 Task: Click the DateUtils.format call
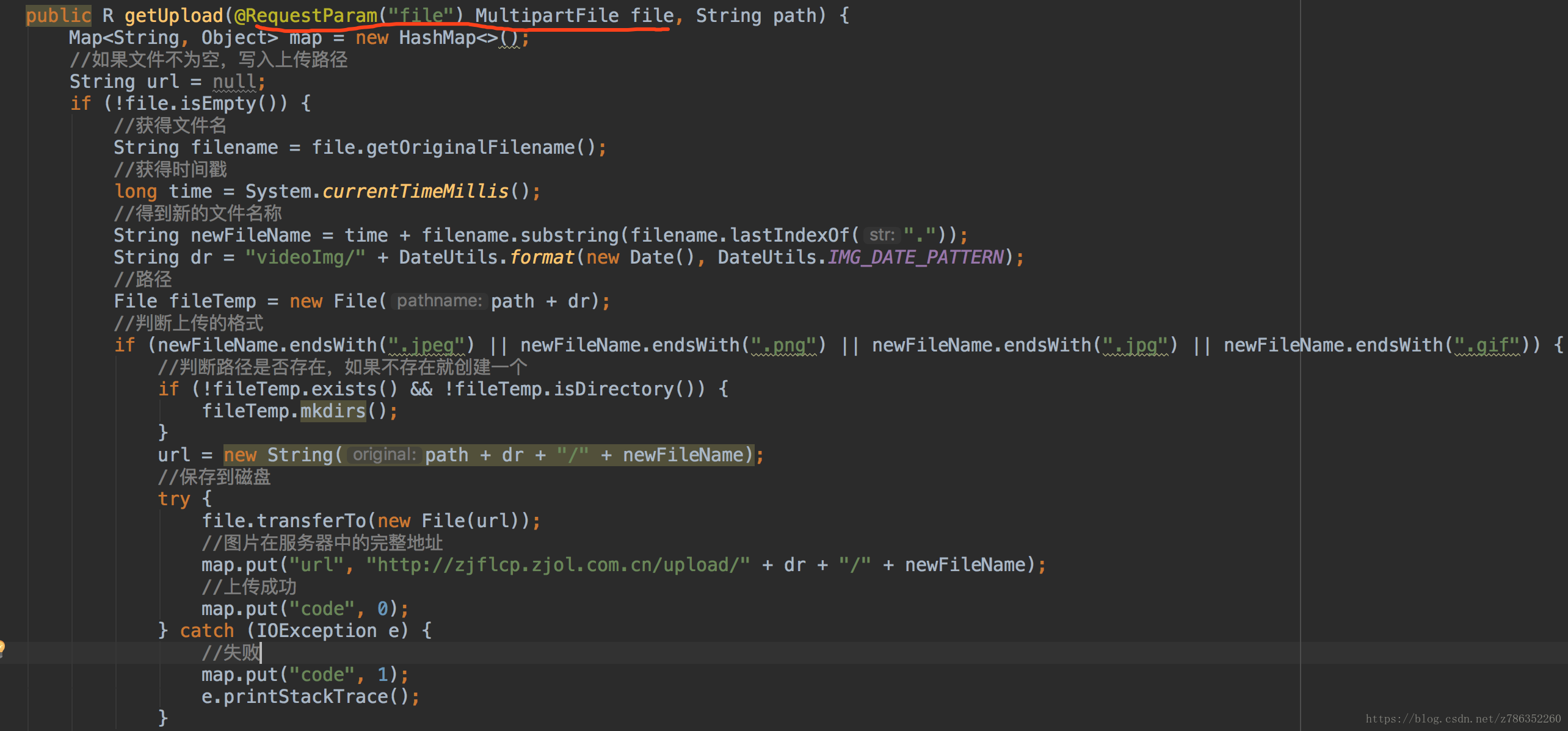tap(487, 257)
